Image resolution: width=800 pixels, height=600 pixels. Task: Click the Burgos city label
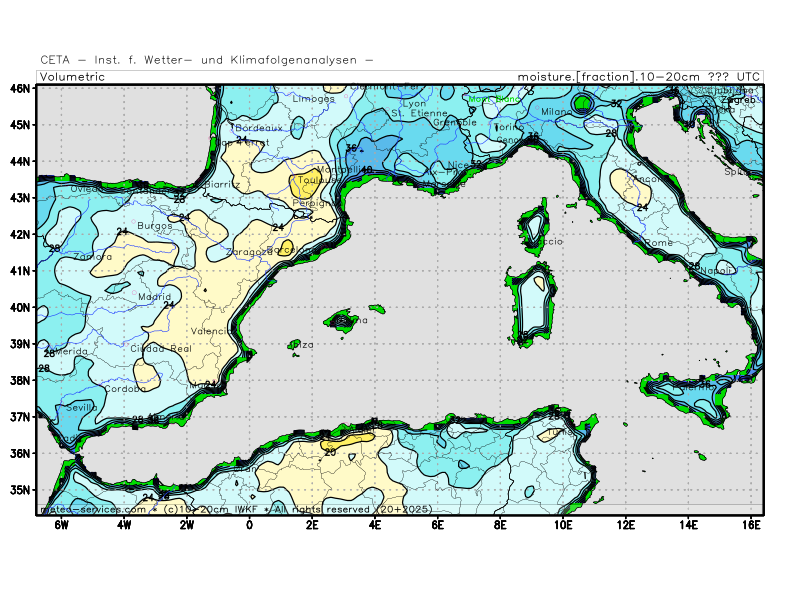[155, 226]
